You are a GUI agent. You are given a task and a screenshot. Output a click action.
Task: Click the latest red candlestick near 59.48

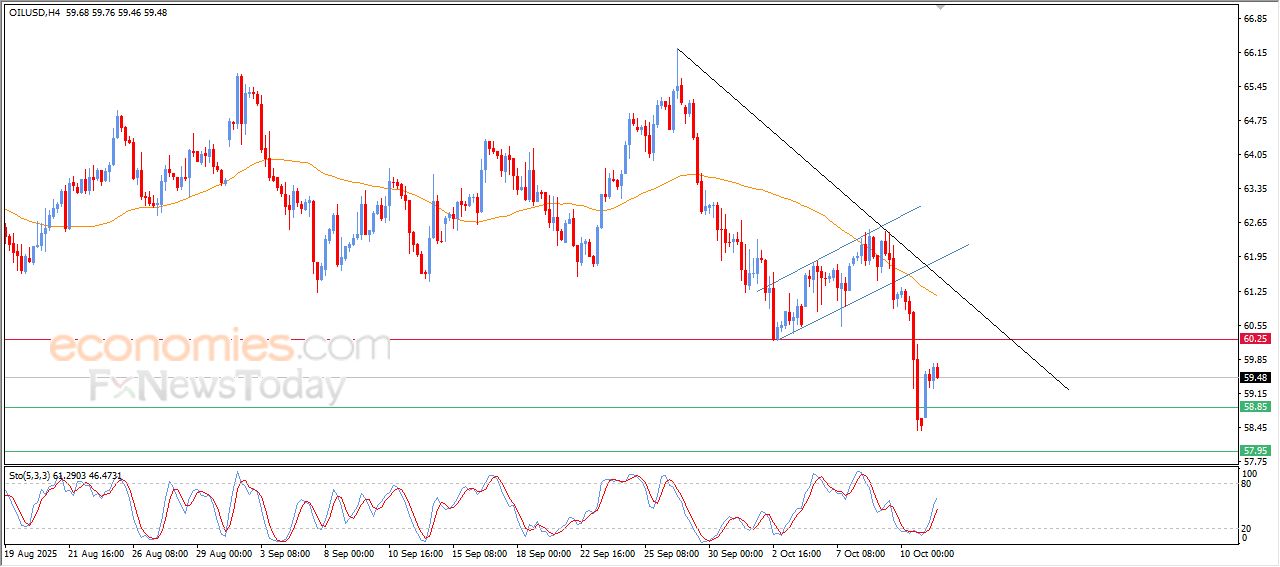[x=937, y=372]
